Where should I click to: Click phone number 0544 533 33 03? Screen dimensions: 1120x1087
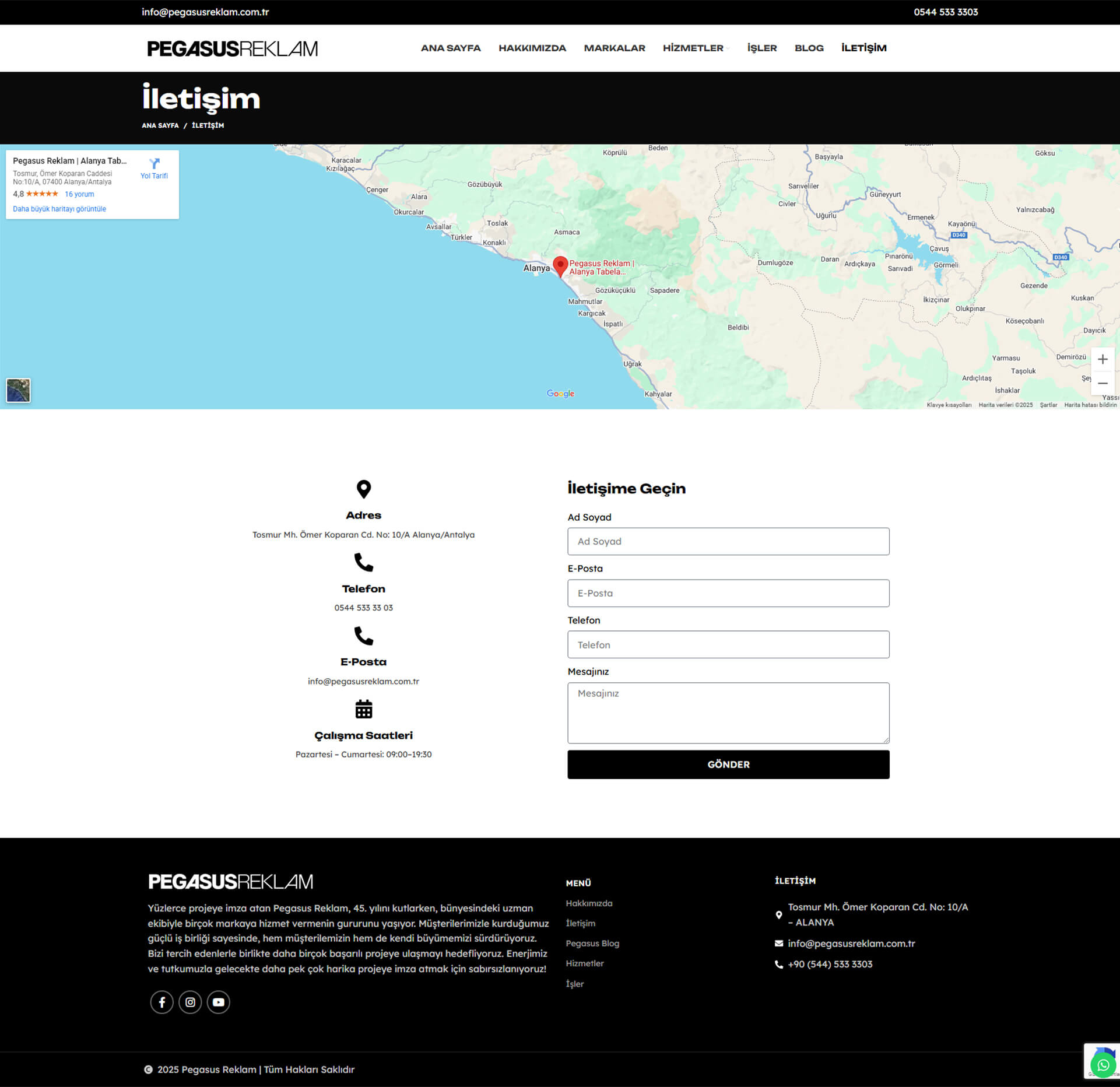tap(363, 608)
